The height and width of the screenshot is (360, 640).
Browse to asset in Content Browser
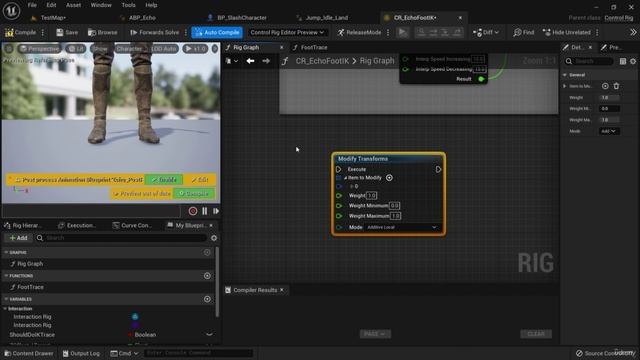102,32
